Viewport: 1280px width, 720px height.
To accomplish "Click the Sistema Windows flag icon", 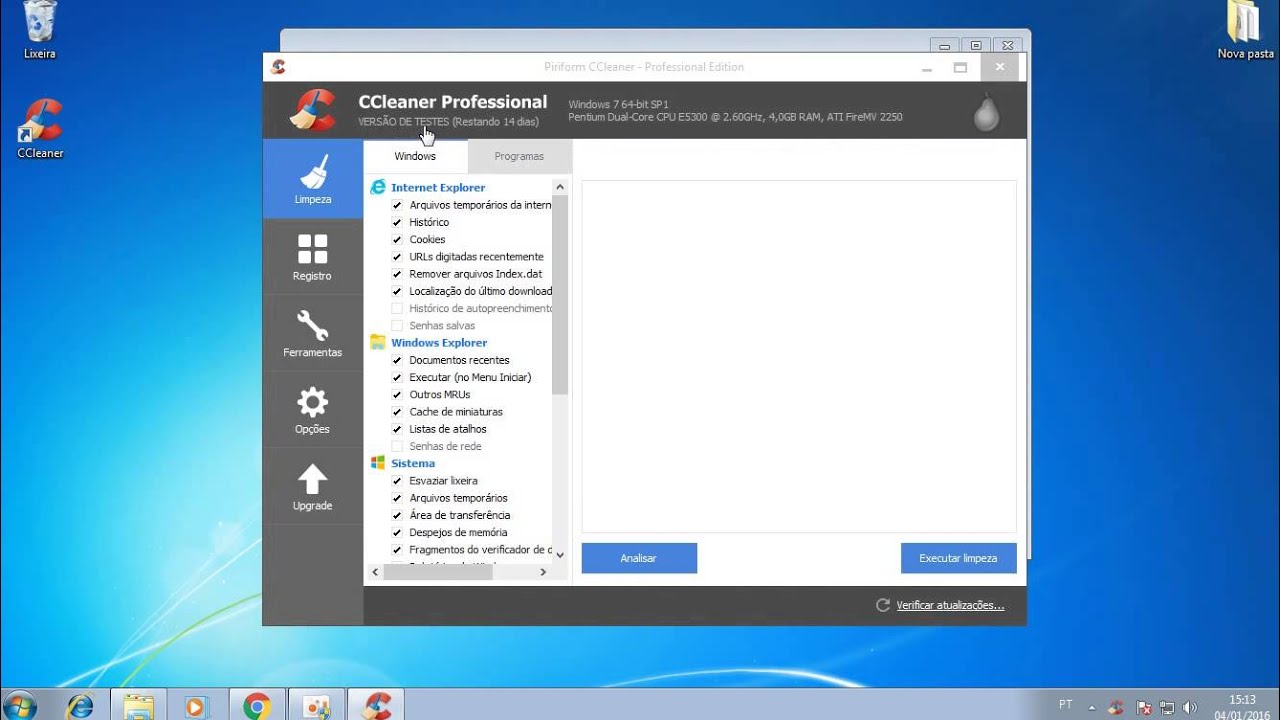I will click(378, 463).
